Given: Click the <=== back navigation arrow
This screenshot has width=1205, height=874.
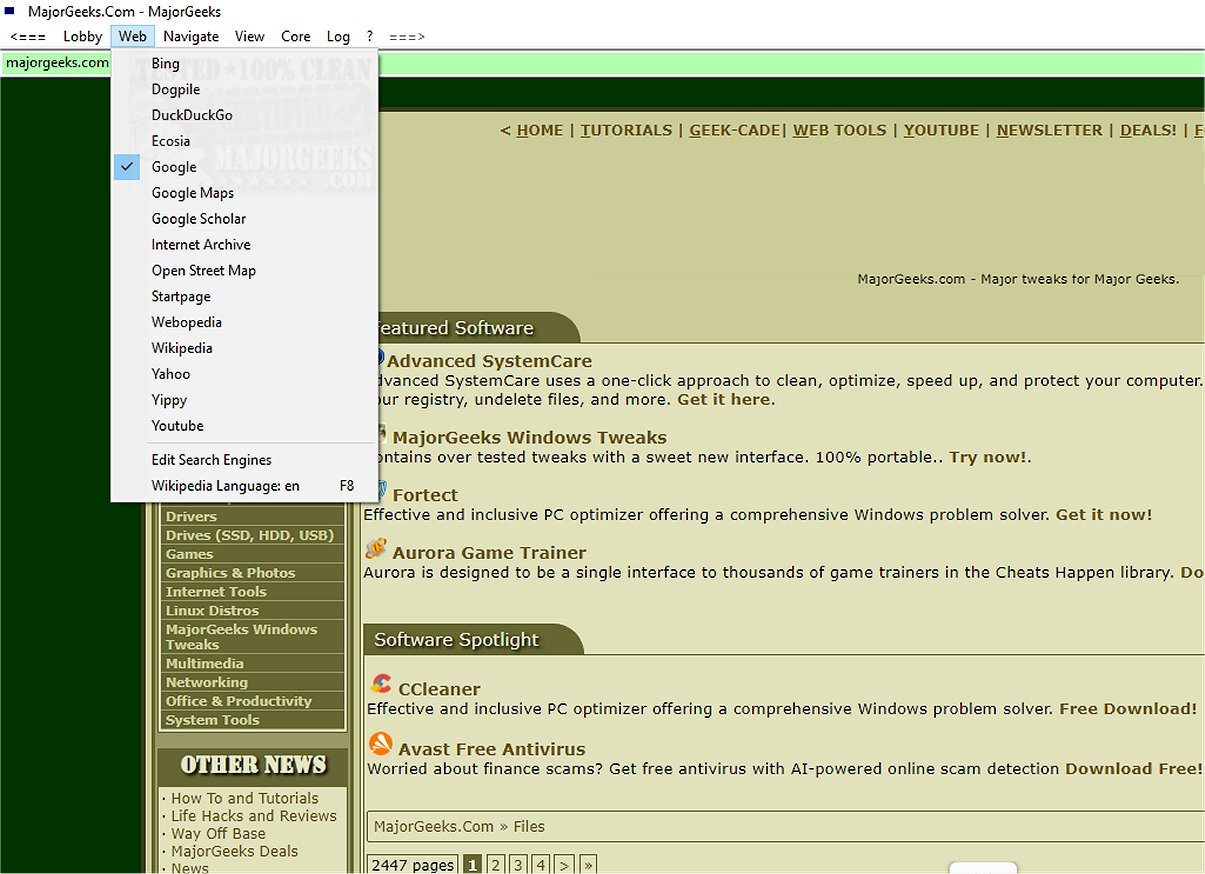Looking at the screenshot, I should (x=28, y=36).
